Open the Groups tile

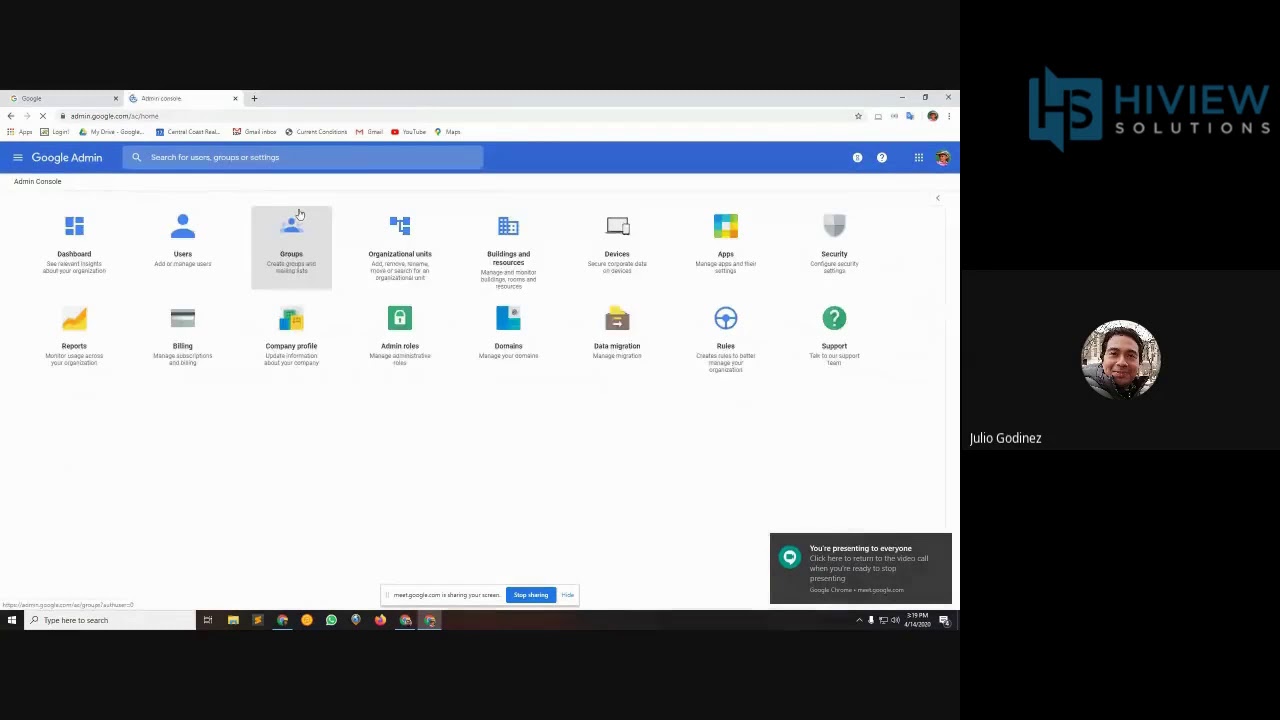pyautogui.click(x=291, y=246)
